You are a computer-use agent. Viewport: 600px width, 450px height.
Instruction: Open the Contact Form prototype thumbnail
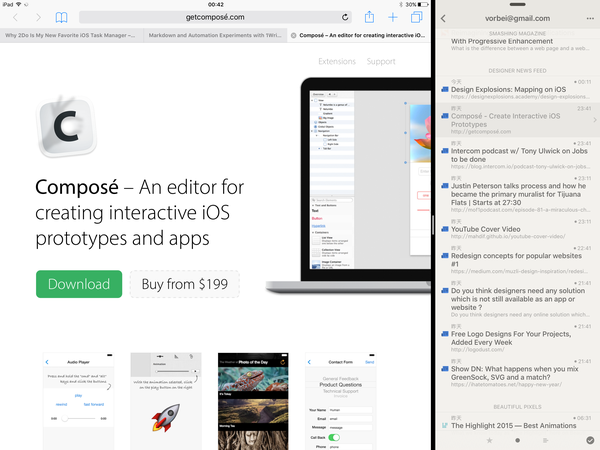[x=341, y=401]
